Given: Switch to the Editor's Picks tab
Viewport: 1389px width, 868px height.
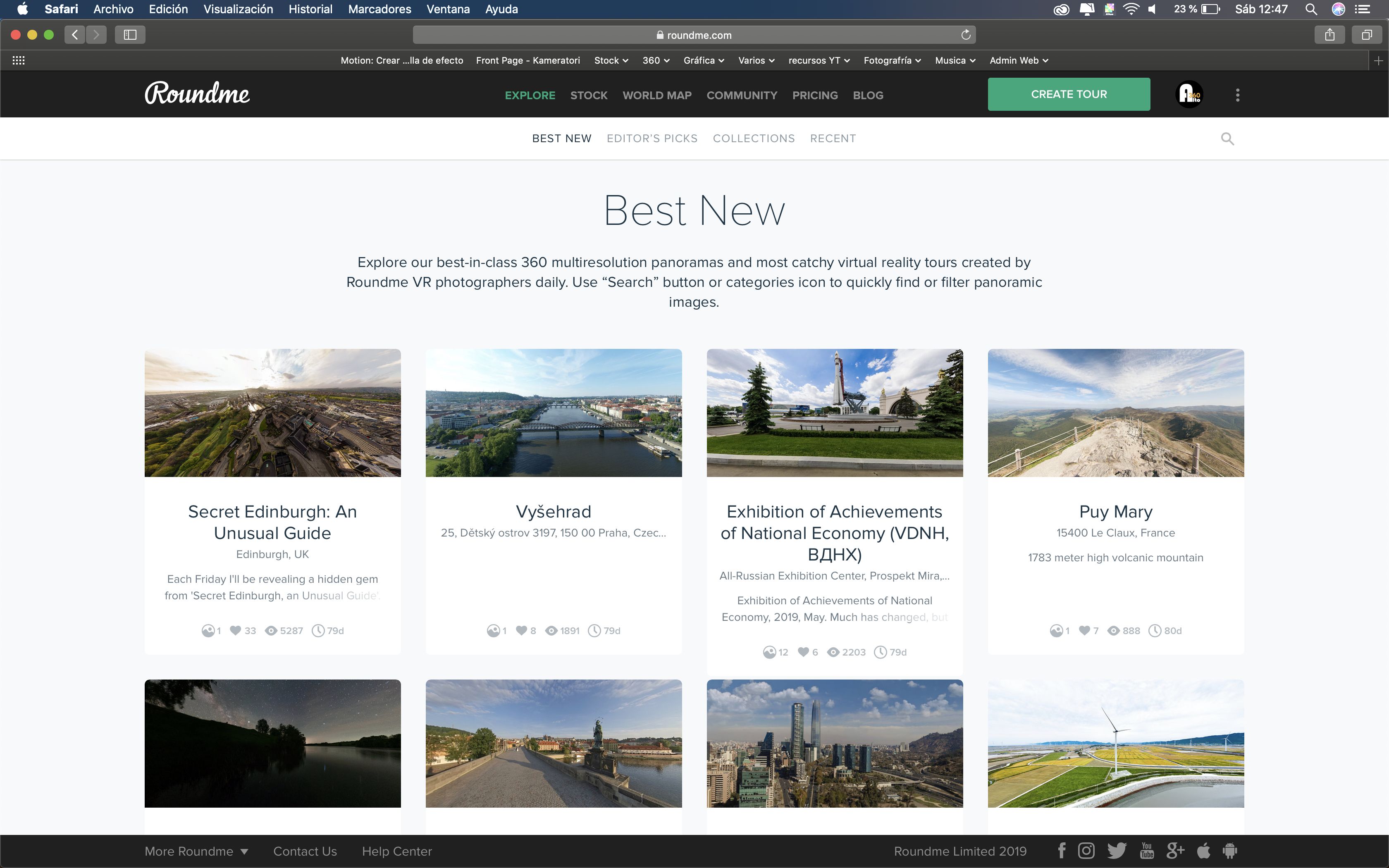Looking at the screenshot, I should tap(652, 138).
